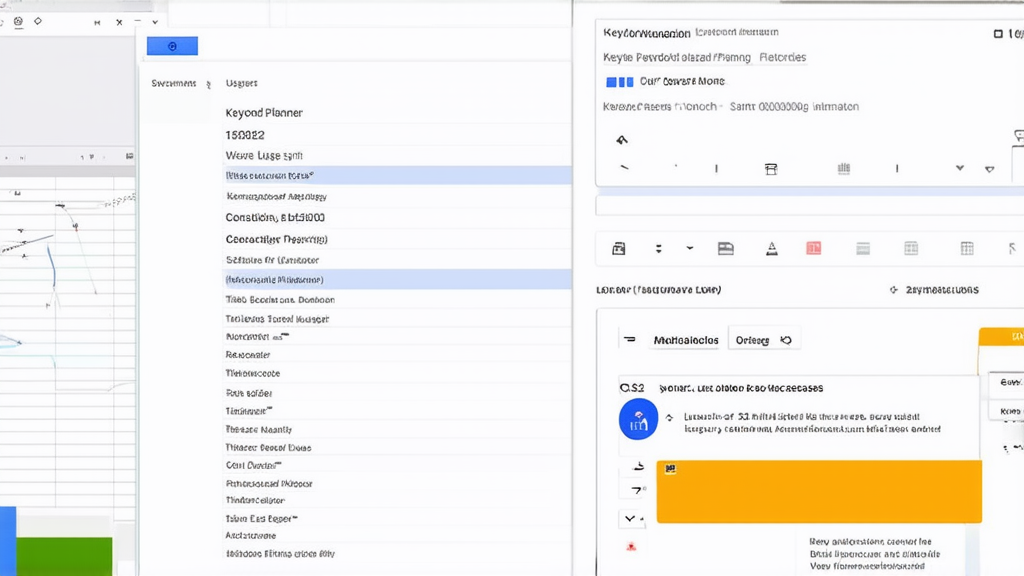Viewport: 1024px width, 576px height.
Task: Click the up-down stepper arrows in lower toolbar
Action: point(658,248)
